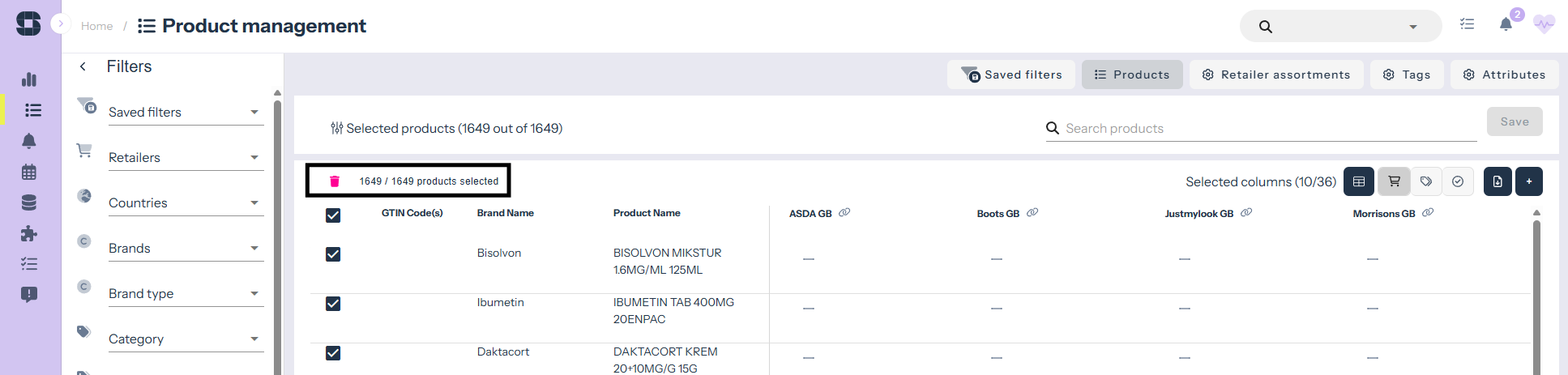This screenshot has width=1568, height=375.
Task: Untick the Ibumetin row checkbox
Action: pos(333,304)
